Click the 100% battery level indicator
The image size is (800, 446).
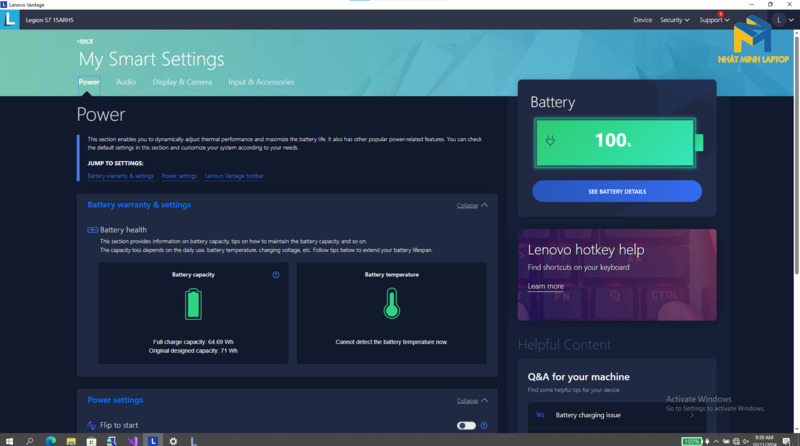pyautogui.click(x=615, y=143)
